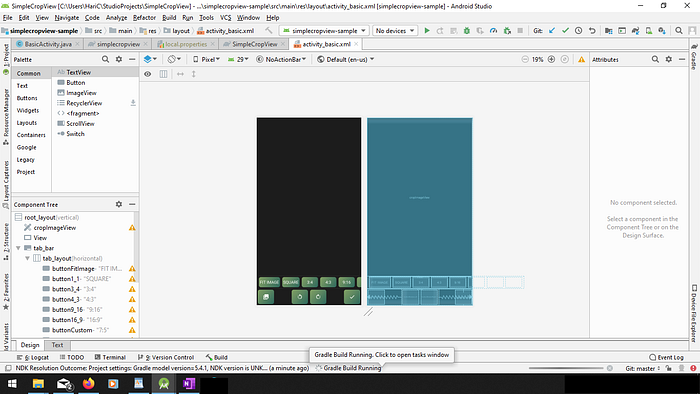Select Buttons category in Palette

tap(27, 98)
